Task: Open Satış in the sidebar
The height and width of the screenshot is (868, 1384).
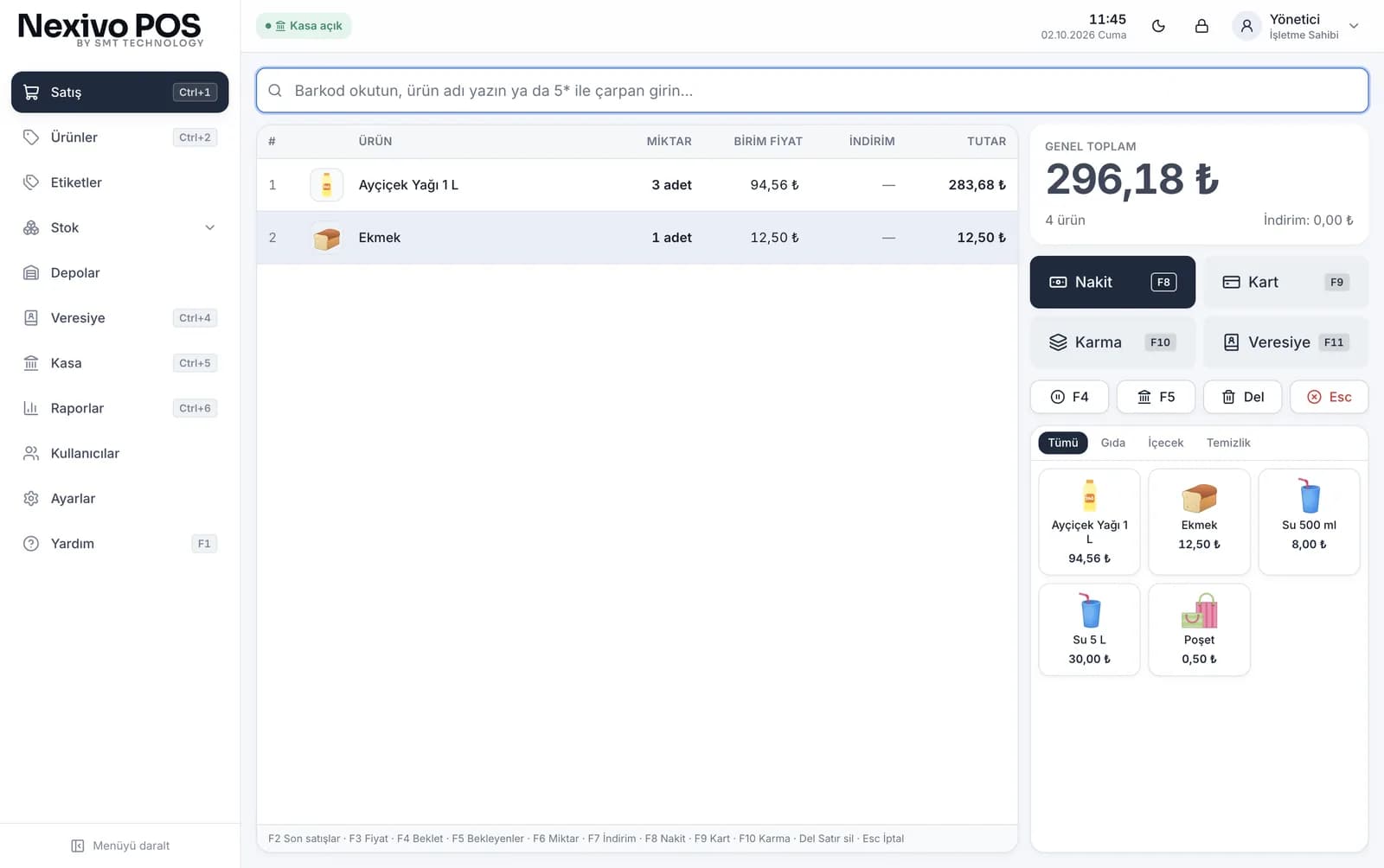Action: [120, 93]
